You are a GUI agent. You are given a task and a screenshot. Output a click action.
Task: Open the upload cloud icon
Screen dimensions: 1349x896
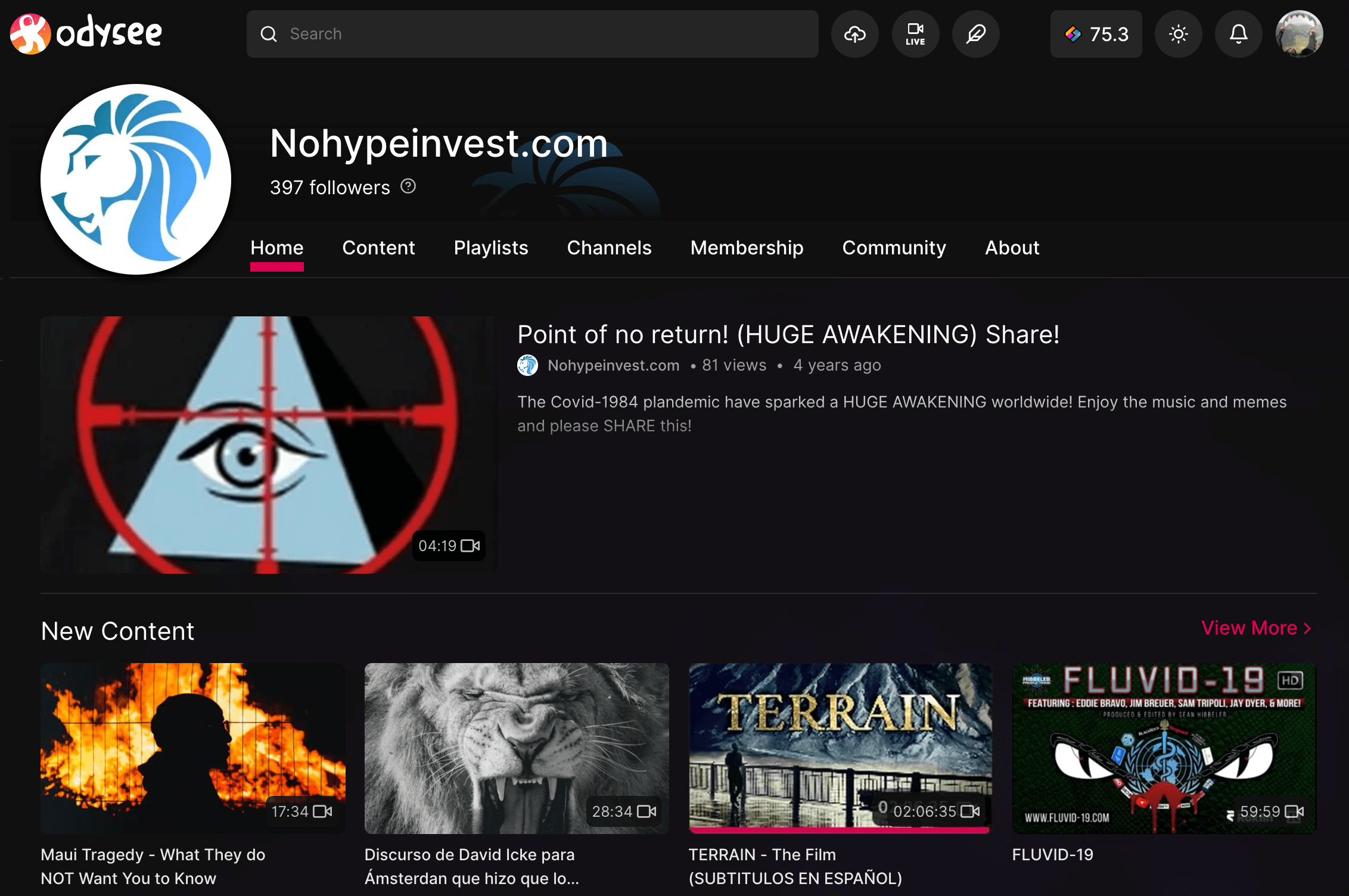coord(855,34)
